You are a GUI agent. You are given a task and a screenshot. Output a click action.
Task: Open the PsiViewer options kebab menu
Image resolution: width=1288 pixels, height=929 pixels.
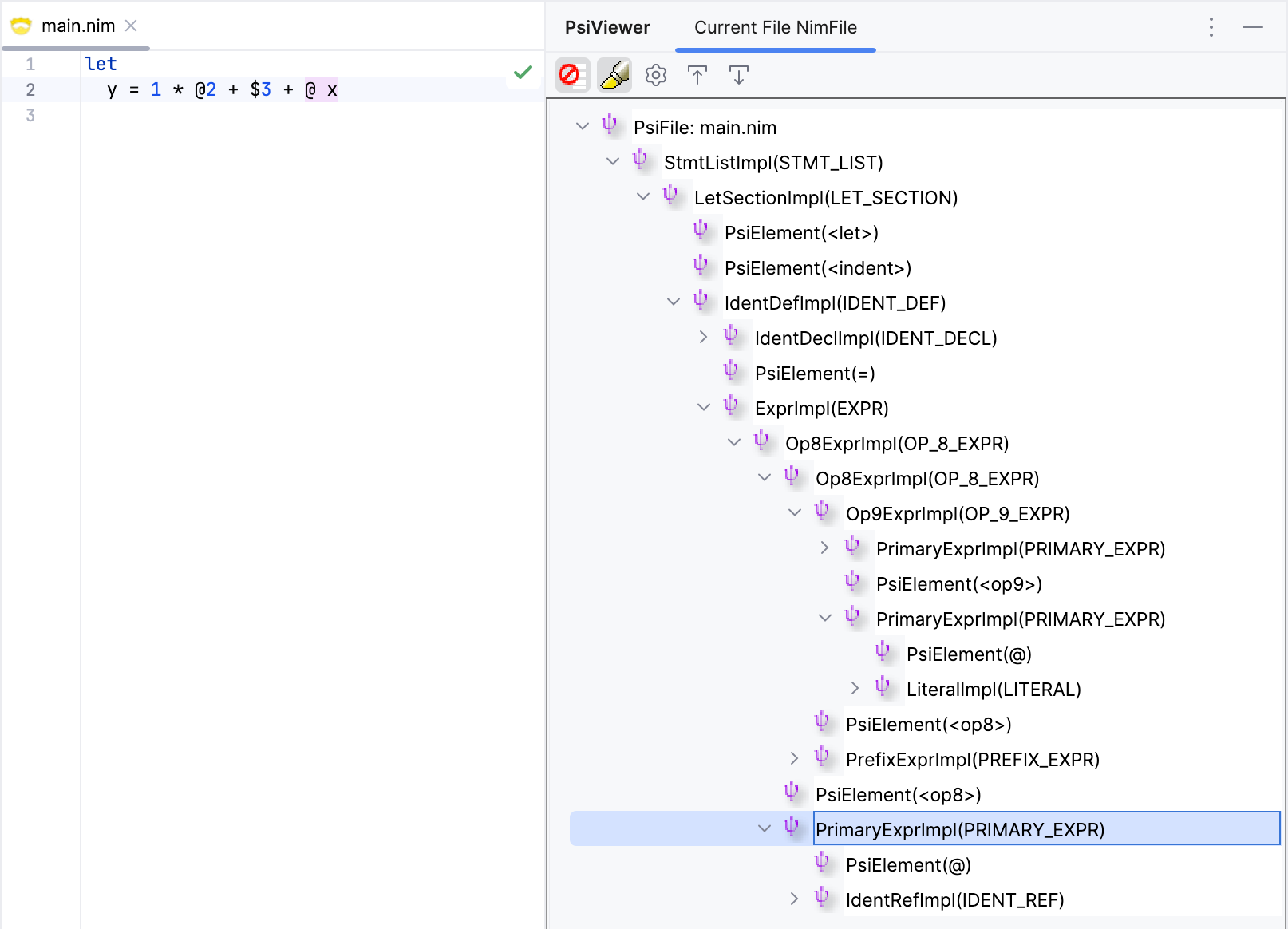coord(1211,27)
